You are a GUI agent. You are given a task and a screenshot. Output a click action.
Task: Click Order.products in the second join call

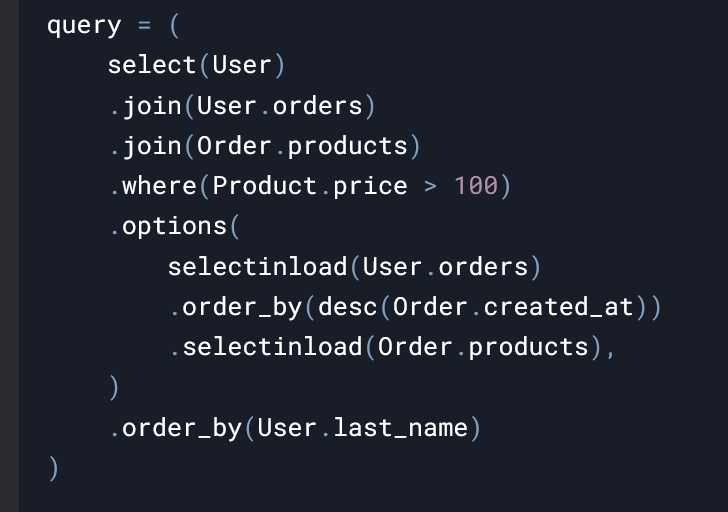(302, 147)
